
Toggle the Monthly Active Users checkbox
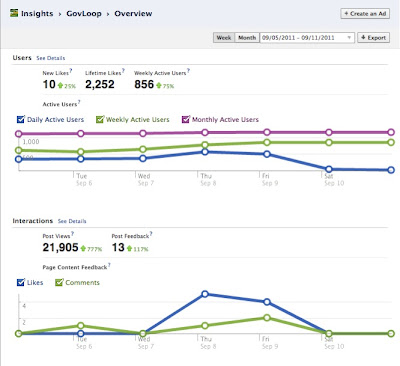pyautogui.click(x=186, y=119)
